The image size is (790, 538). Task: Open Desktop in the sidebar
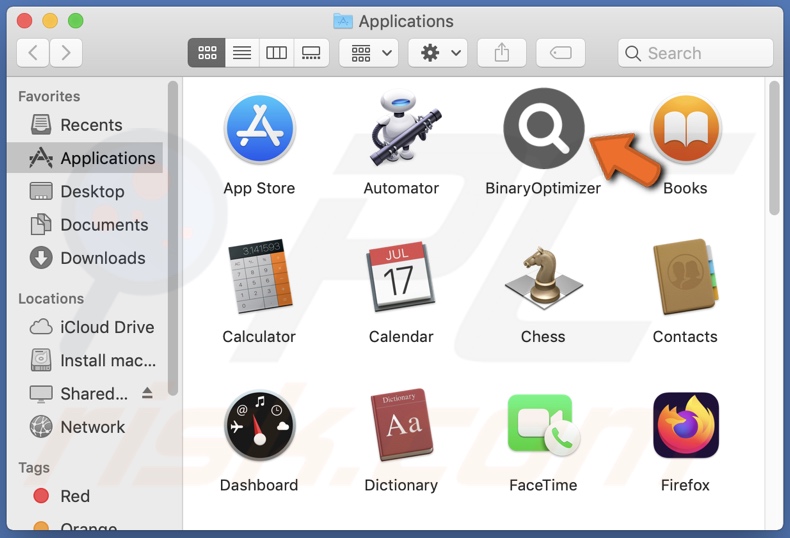pos(86,191)
